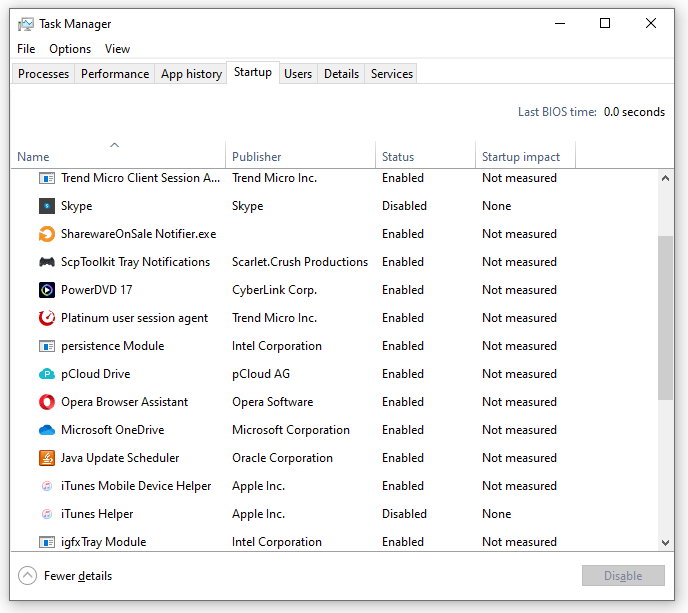Screen dimensions: 688x613
Task: Open the File menu
Action: 26,49
